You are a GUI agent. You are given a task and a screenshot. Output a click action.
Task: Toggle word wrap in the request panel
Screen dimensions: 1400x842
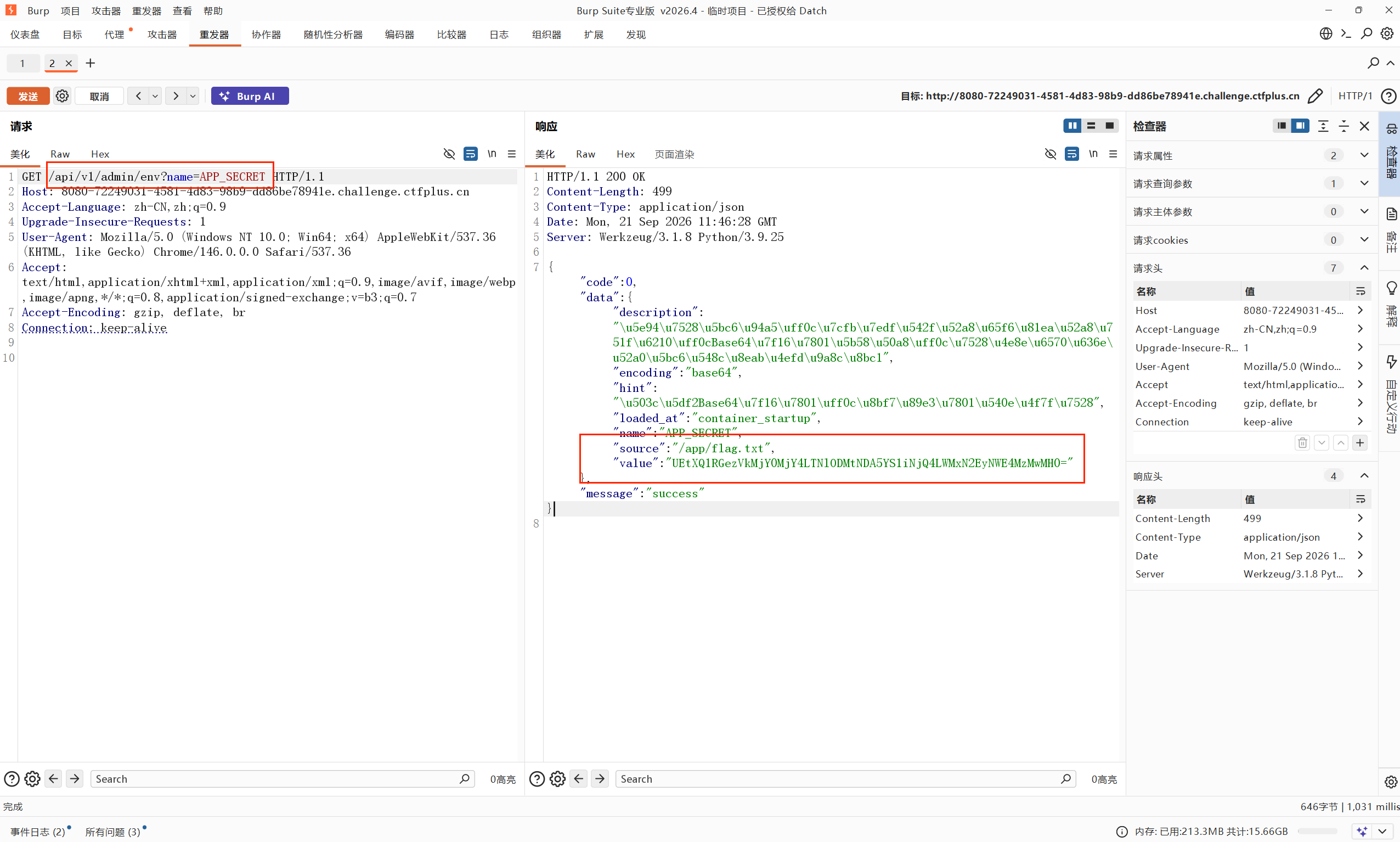[x=471, y=154]
